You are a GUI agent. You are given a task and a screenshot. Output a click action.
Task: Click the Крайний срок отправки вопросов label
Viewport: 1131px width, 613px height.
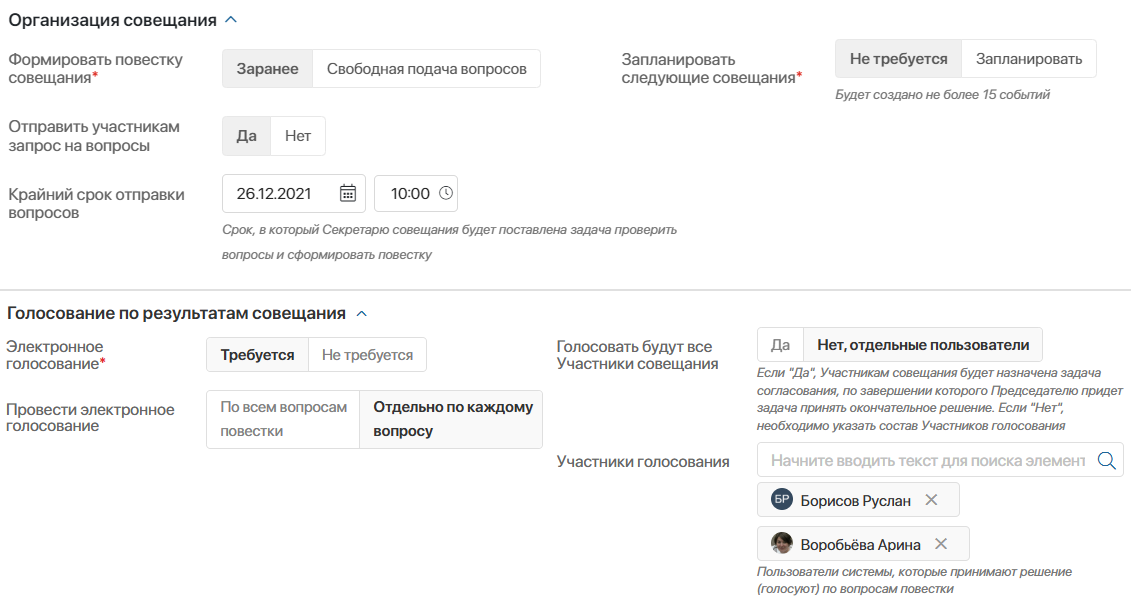tap(97, 203)
